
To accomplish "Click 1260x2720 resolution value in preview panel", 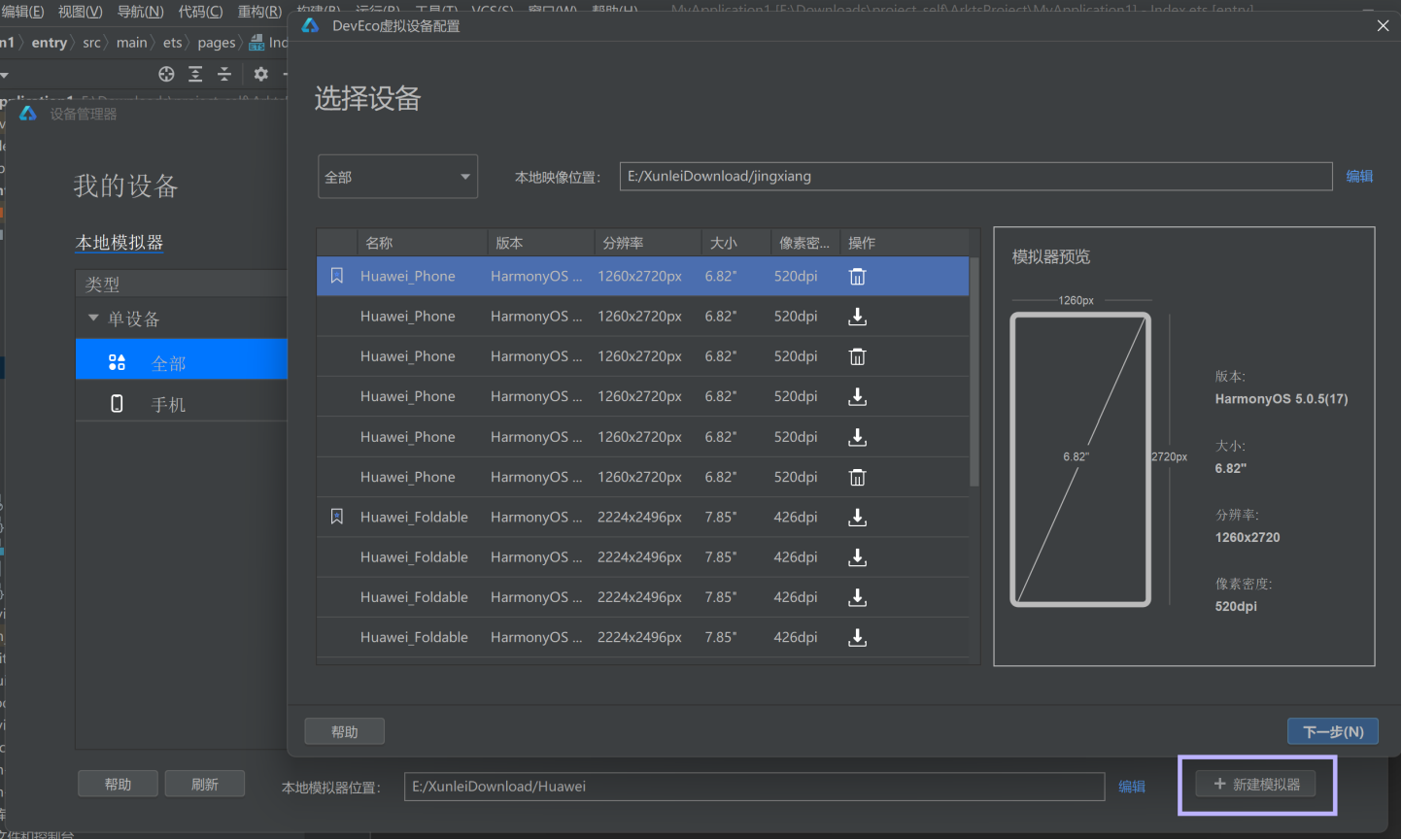I will click(1248, 537).
